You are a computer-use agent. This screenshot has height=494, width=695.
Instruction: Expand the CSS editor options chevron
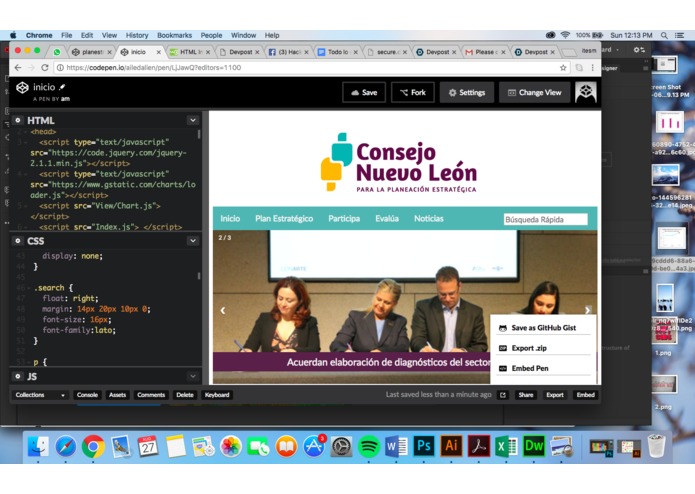click(193, 241)
